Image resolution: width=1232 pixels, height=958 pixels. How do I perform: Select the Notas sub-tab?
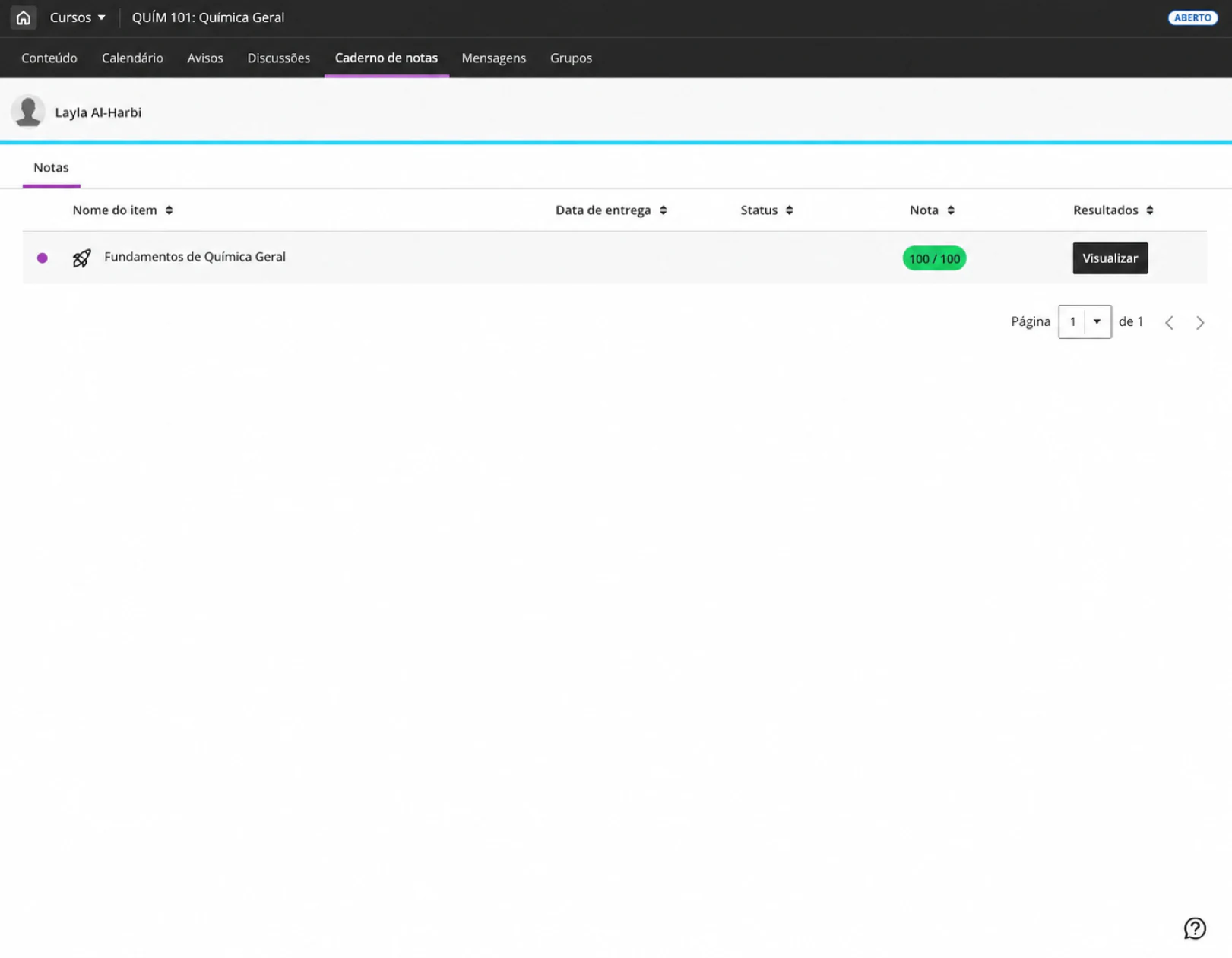click(x=51, y=168)
